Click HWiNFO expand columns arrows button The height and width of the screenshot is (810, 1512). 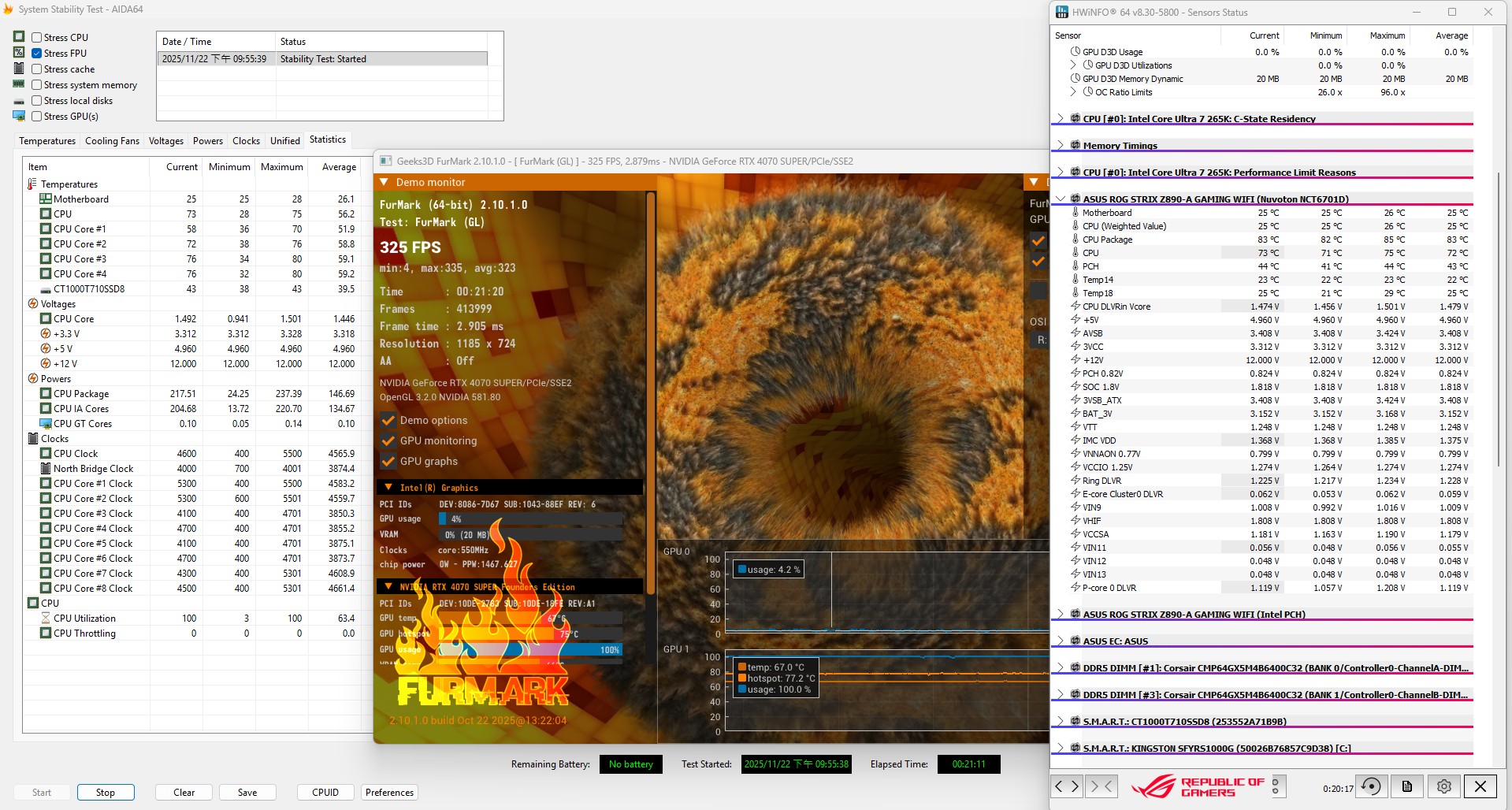(x=1067, y=786)
